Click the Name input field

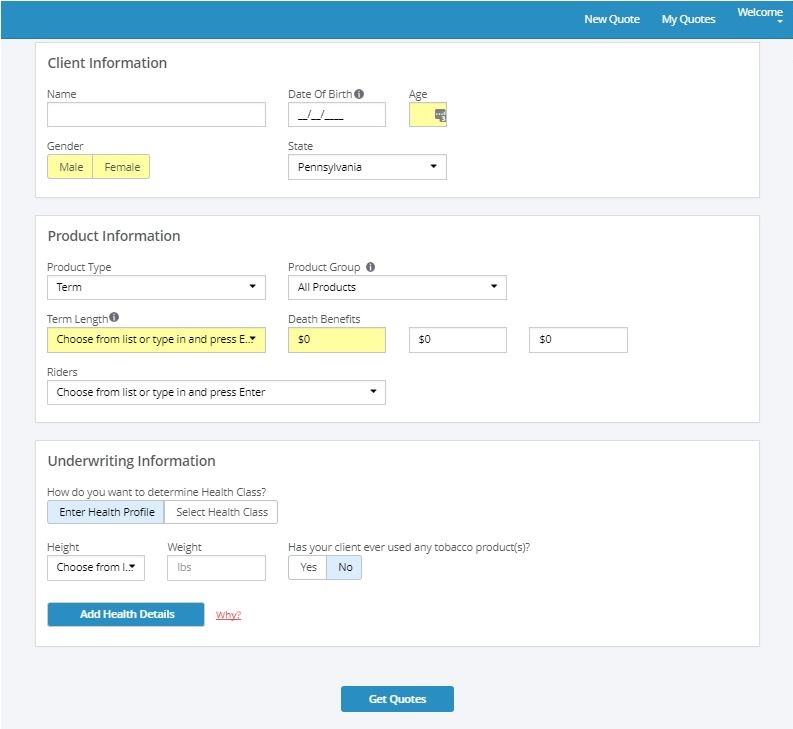pyautogui.click(x=156, y=115)
